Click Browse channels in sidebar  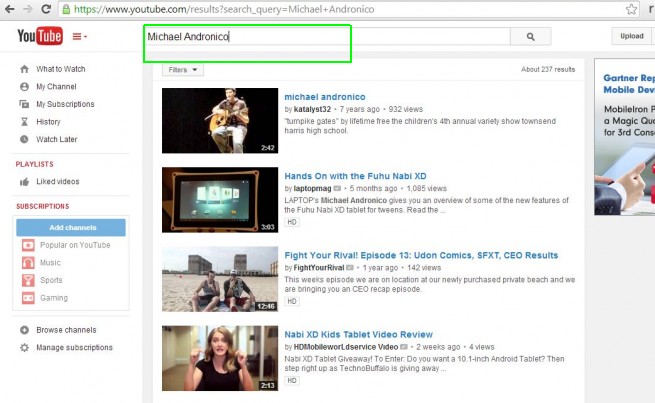[x=66, y=330]
